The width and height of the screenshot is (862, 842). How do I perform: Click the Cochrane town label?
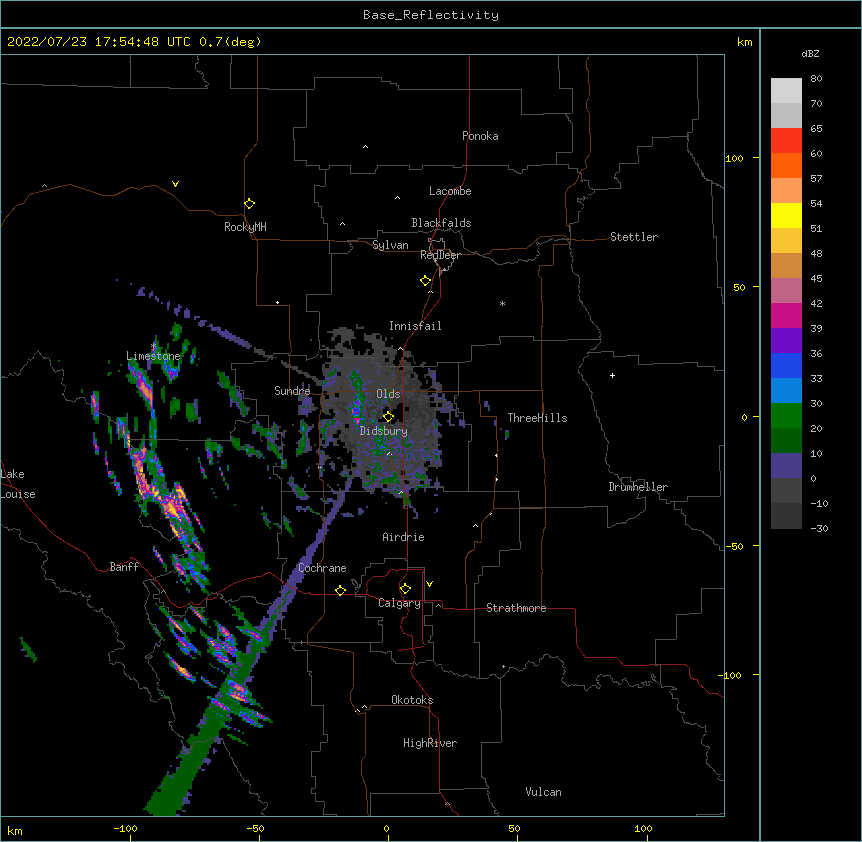(322, 568)
